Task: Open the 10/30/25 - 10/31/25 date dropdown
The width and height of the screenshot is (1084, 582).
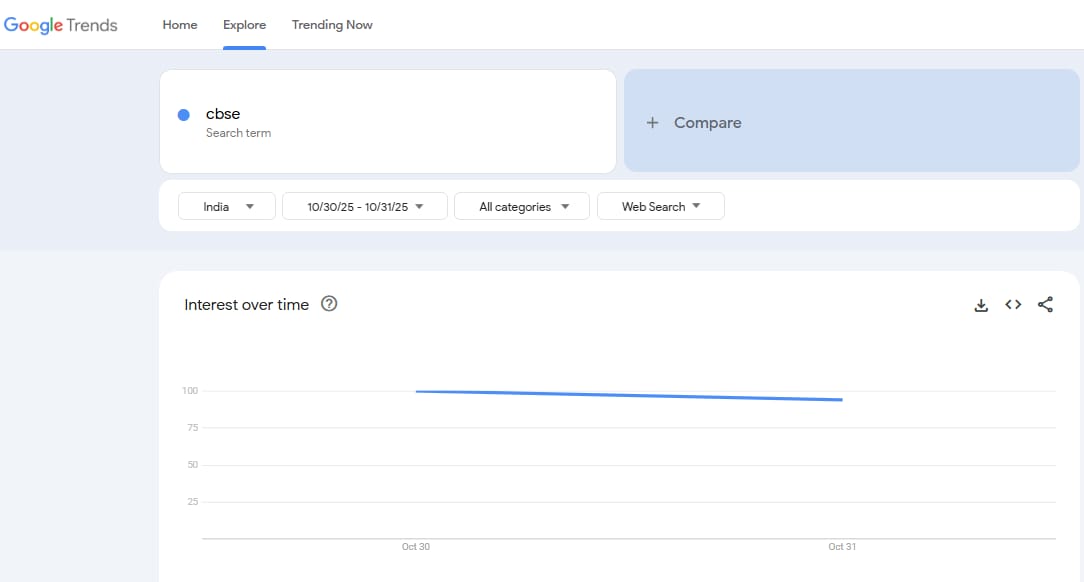Action: (x=365, y=206)
